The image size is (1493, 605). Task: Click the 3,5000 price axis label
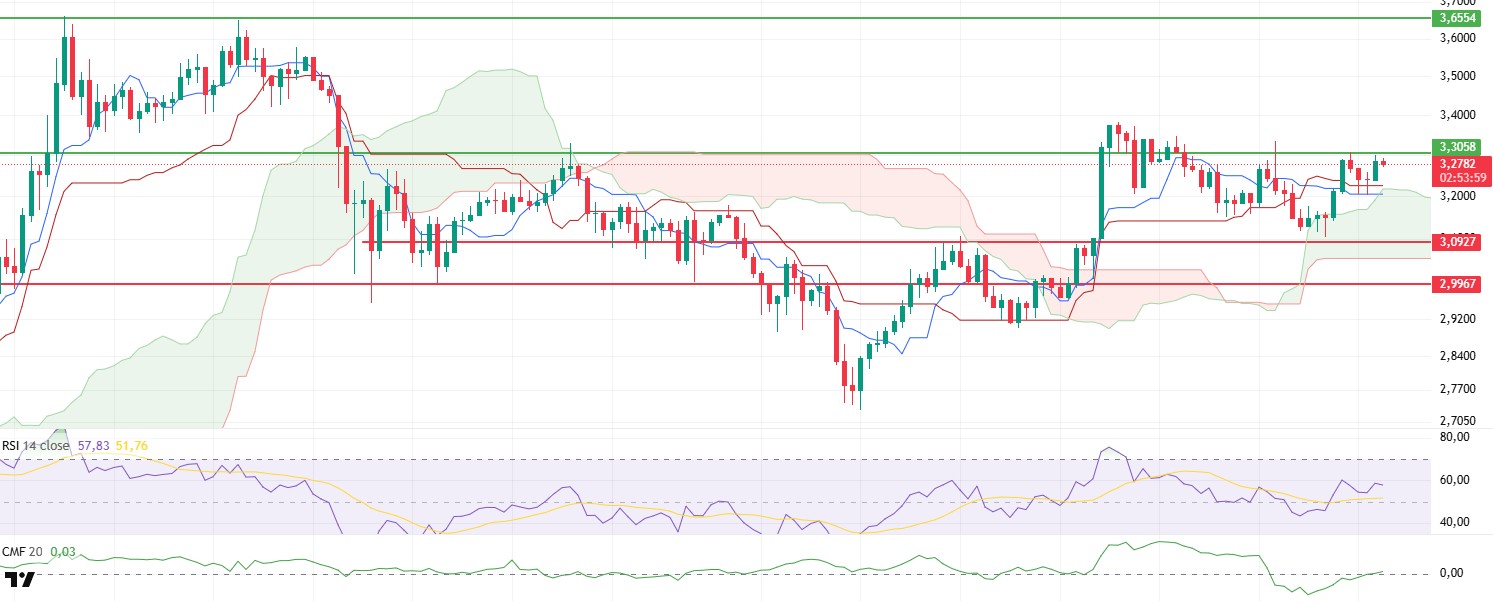tap(1457, 76)
